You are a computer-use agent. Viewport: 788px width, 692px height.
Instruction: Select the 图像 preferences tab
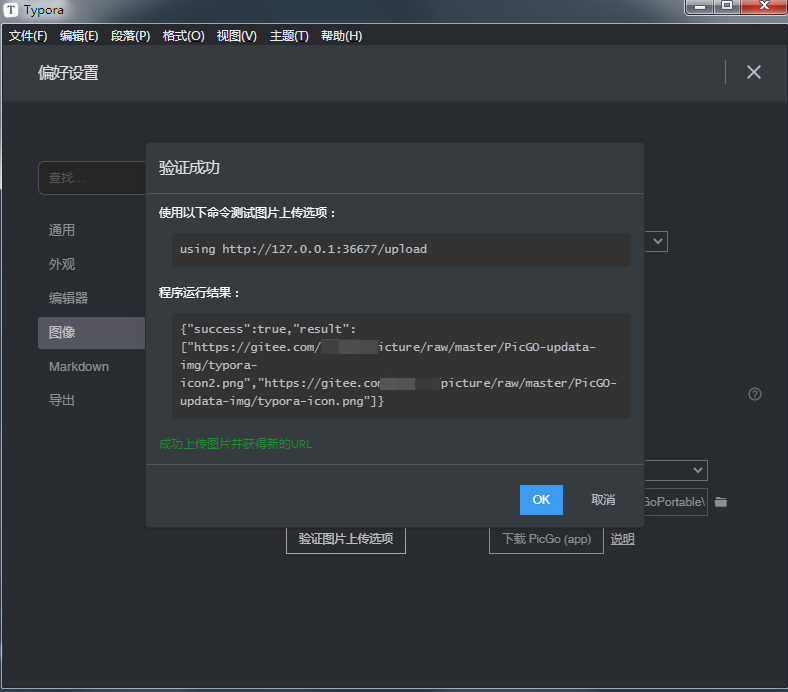tap(91, 332)
